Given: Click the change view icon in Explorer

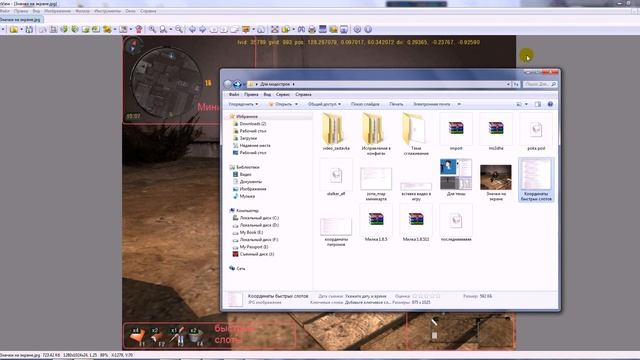Looking at the screenshot, I should (x=519, y=104).
